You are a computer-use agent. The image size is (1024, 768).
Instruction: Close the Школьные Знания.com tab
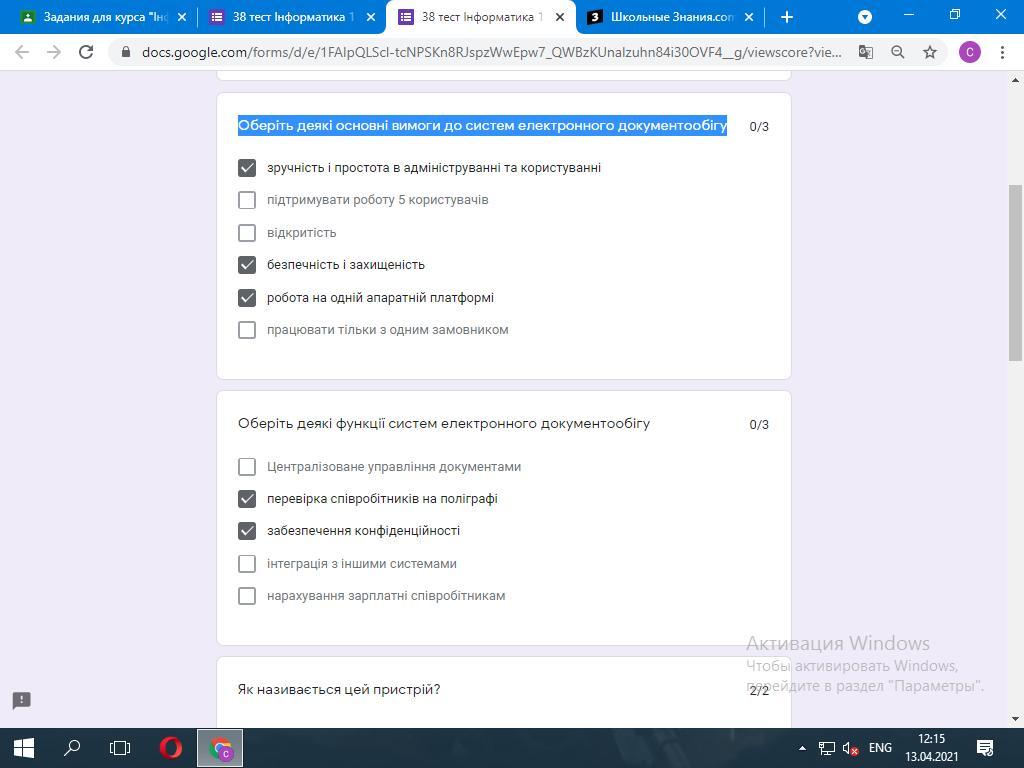click(749, 18)
